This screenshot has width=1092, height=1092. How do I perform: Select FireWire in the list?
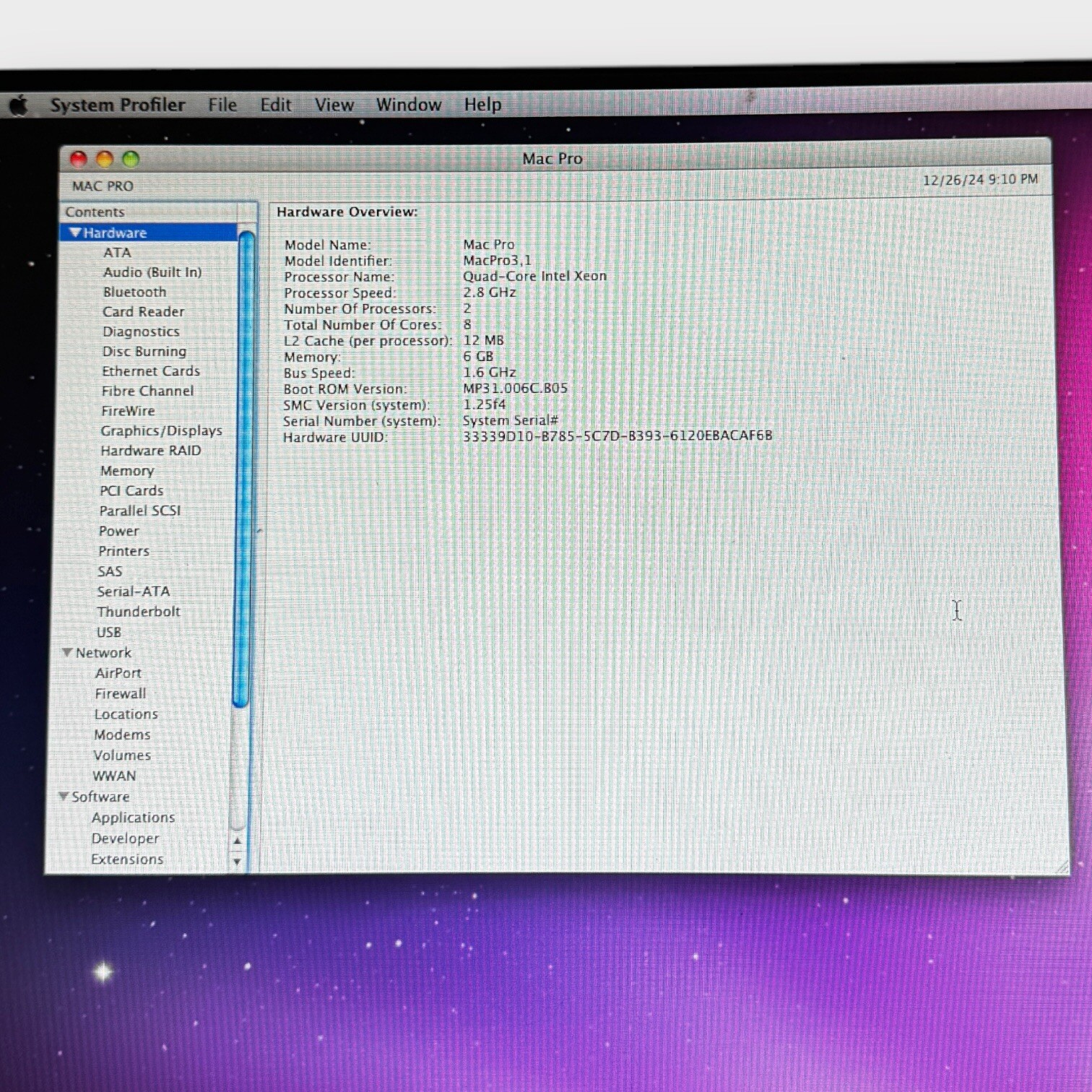point(128,411)
